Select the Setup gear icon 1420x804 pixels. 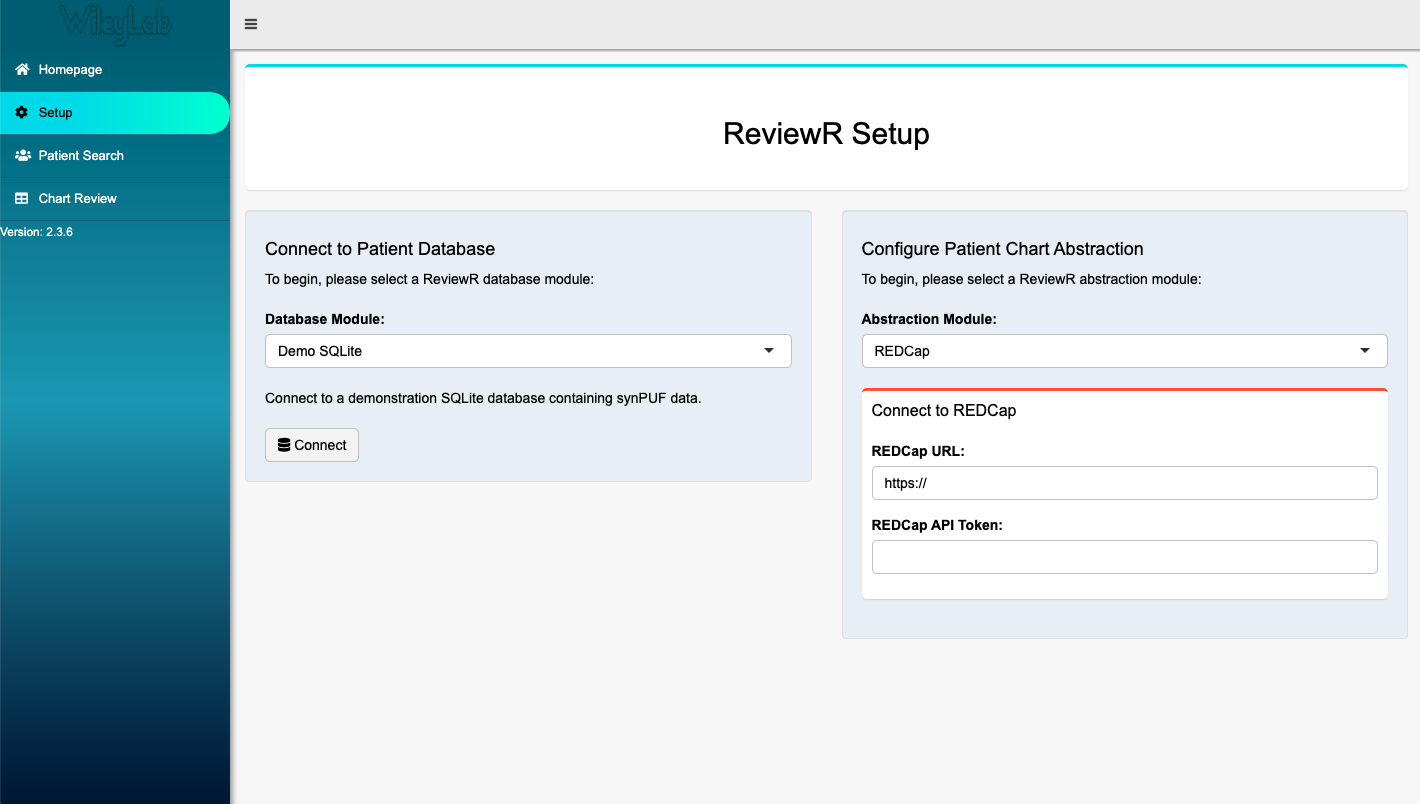[21, 113]
